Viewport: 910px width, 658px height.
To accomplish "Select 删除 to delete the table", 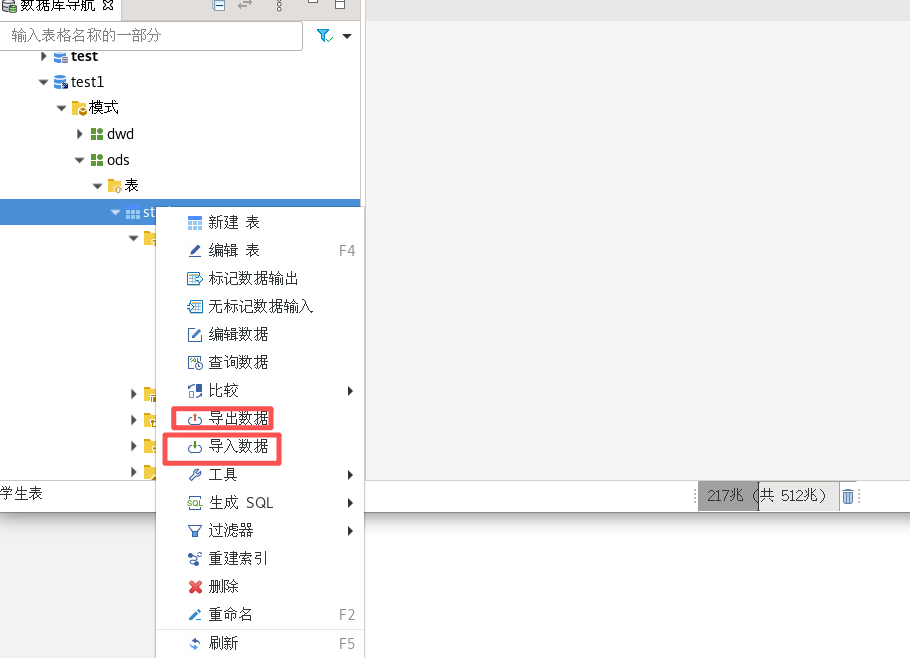I will pyautogui.click(x=223, y=586).
